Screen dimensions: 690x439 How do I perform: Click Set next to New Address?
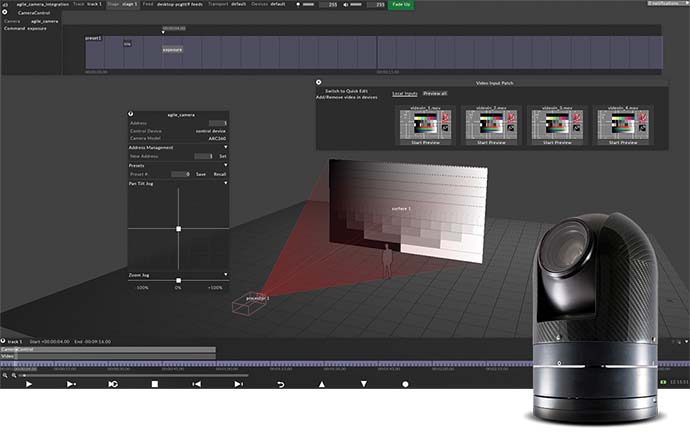(x=223, y=156)
